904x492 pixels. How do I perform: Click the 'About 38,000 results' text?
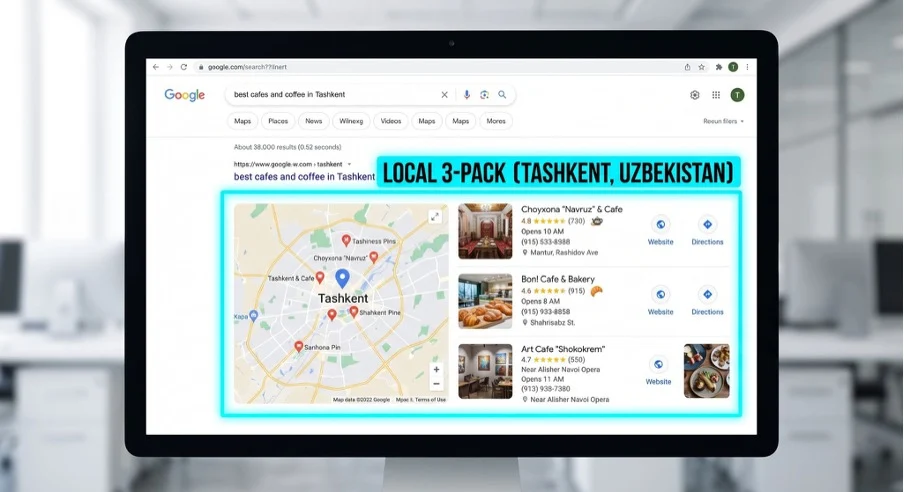point(287,147)
